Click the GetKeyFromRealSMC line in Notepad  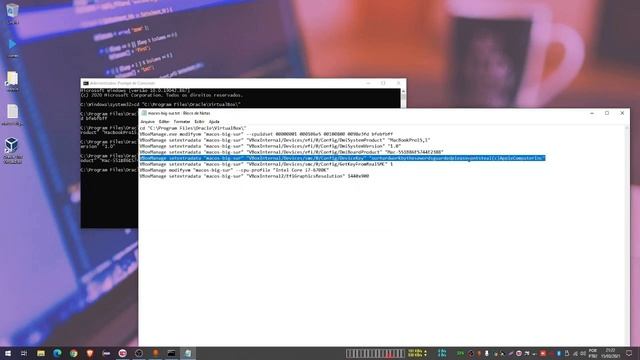pos(266,164)
